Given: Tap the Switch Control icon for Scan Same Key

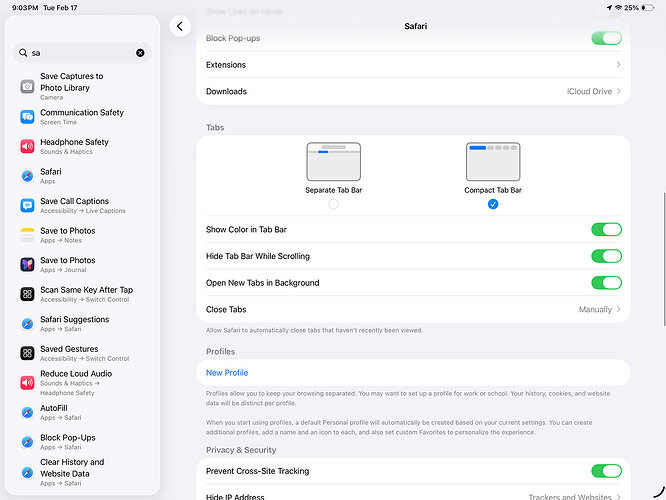Looking at the screenshot, I should pos(27,294).
